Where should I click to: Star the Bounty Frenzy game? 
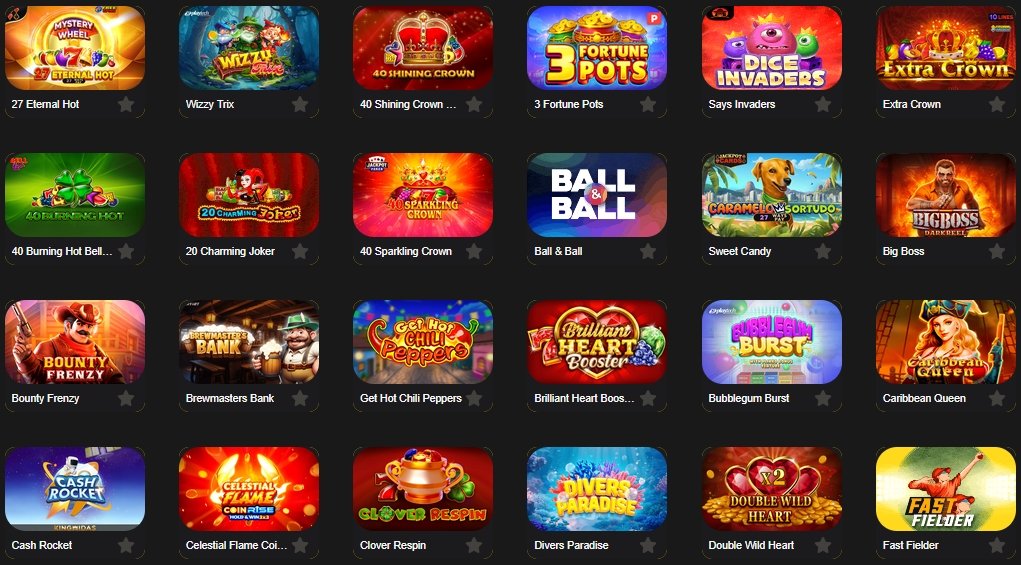click(x=126, y=398)
